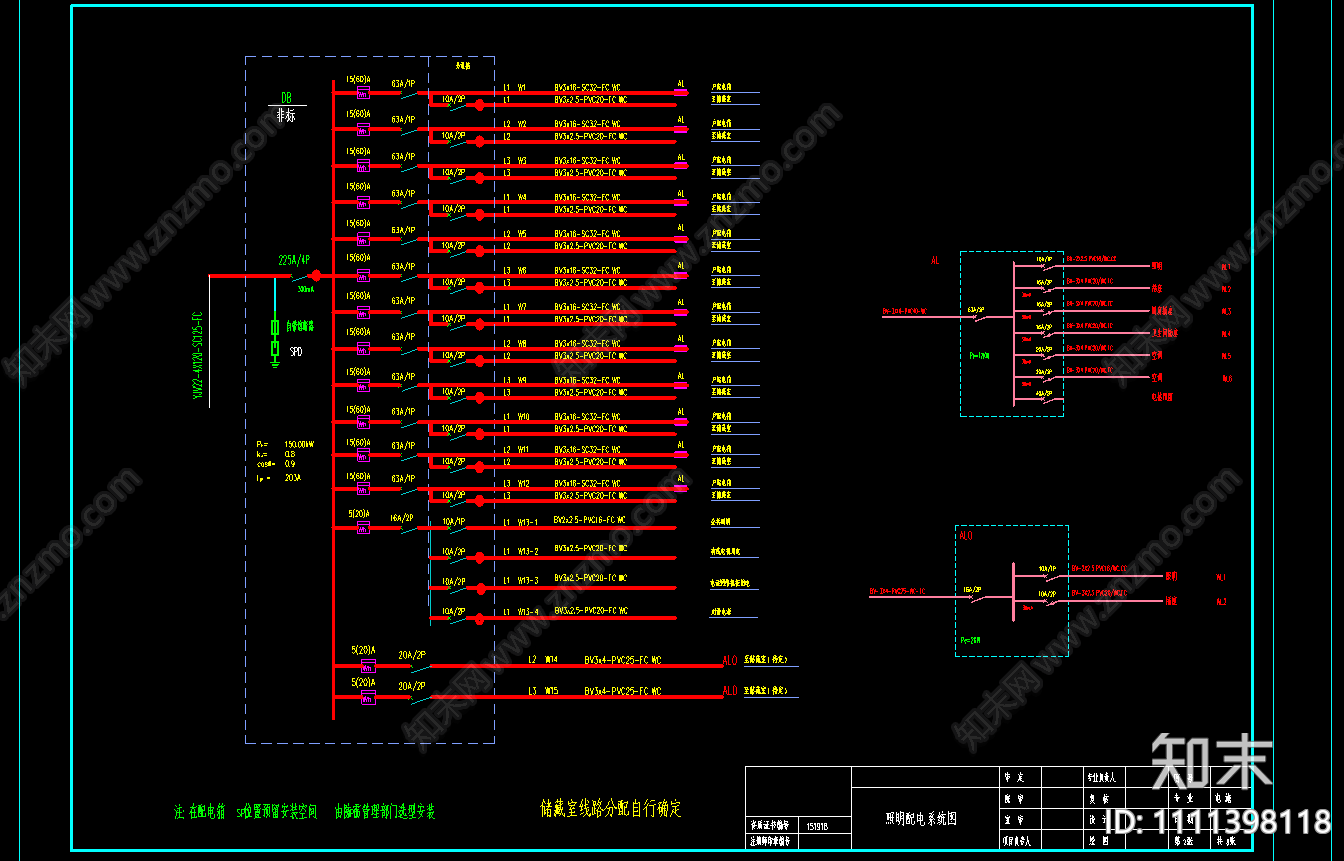The image size is (1344, 861).
Task: Select circuit label W8
Action: (522, 343)
